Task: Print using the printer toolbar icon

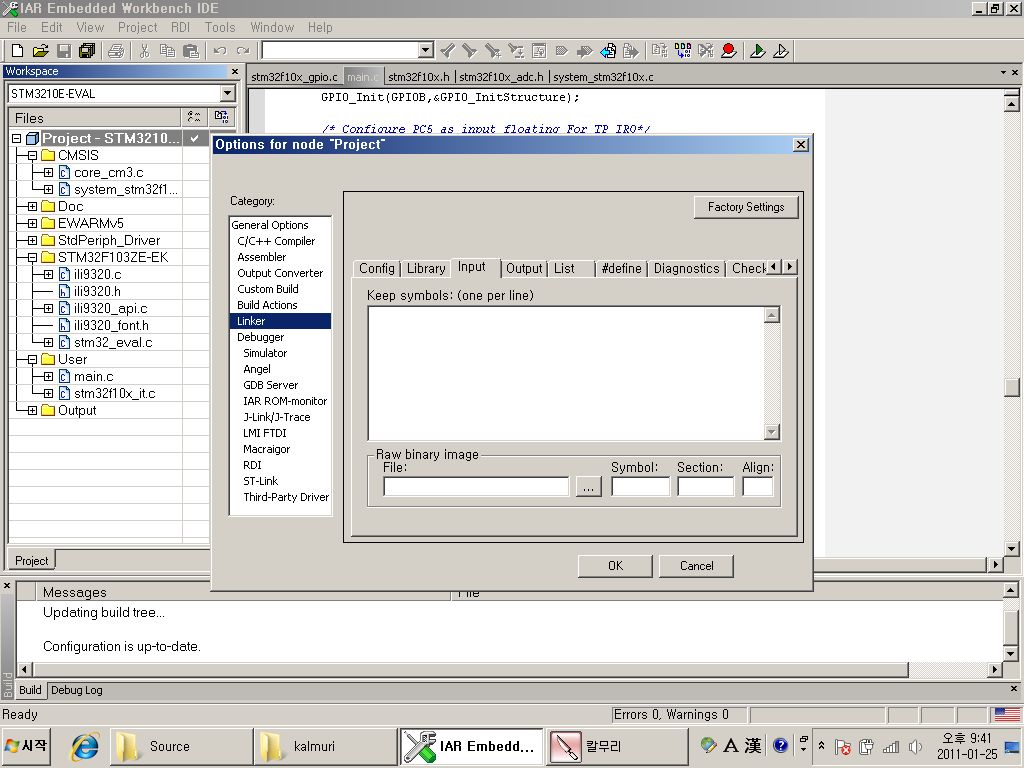Action: (116, 50)
